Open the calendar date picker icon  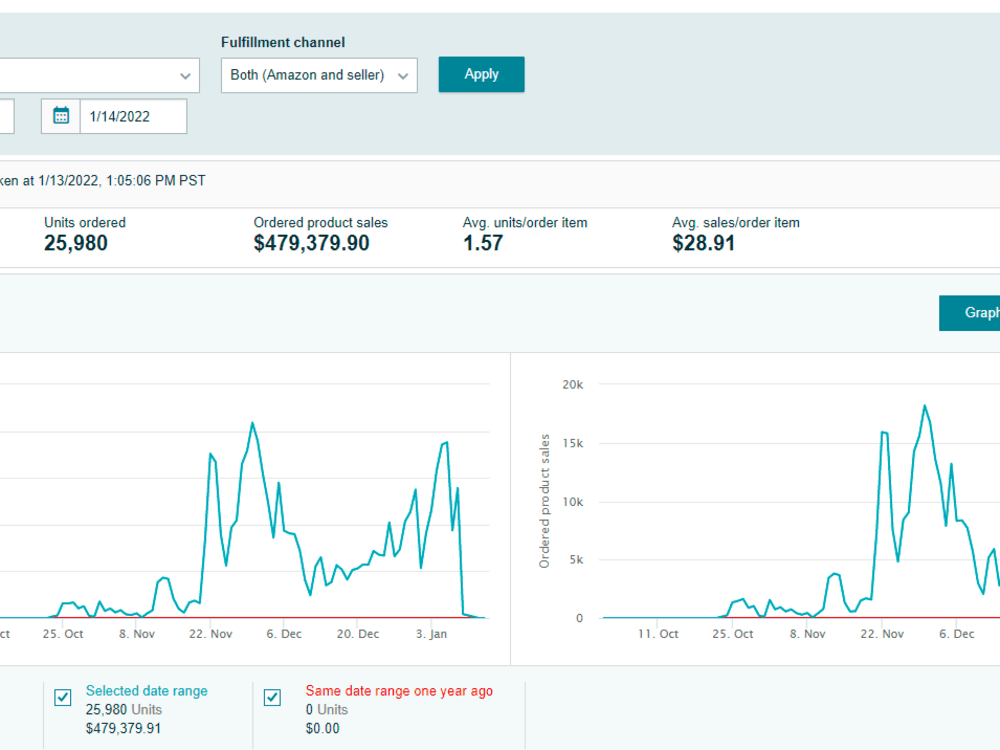[61, 116]
